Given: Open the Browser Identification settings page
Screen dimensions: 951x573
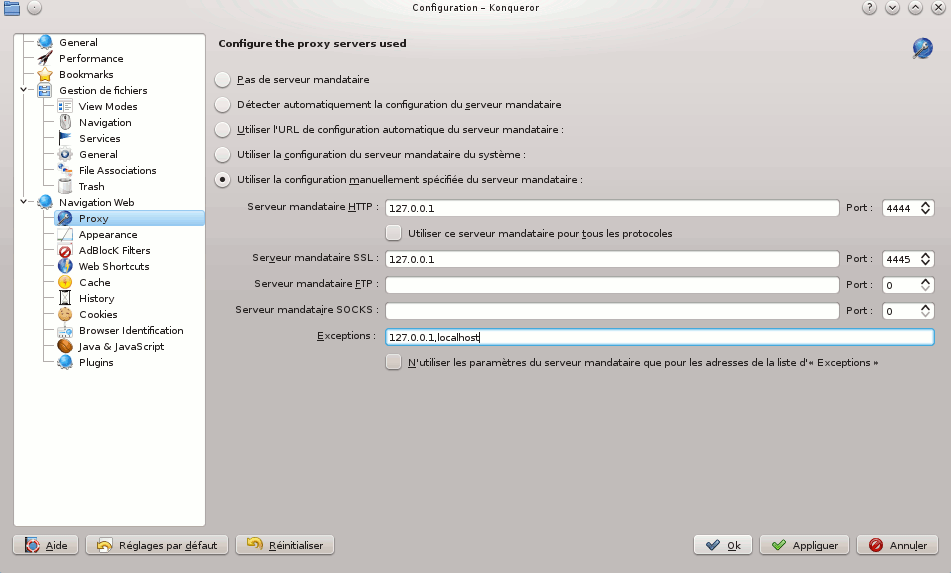Looking at the screenshot, I should click(131, 330).
